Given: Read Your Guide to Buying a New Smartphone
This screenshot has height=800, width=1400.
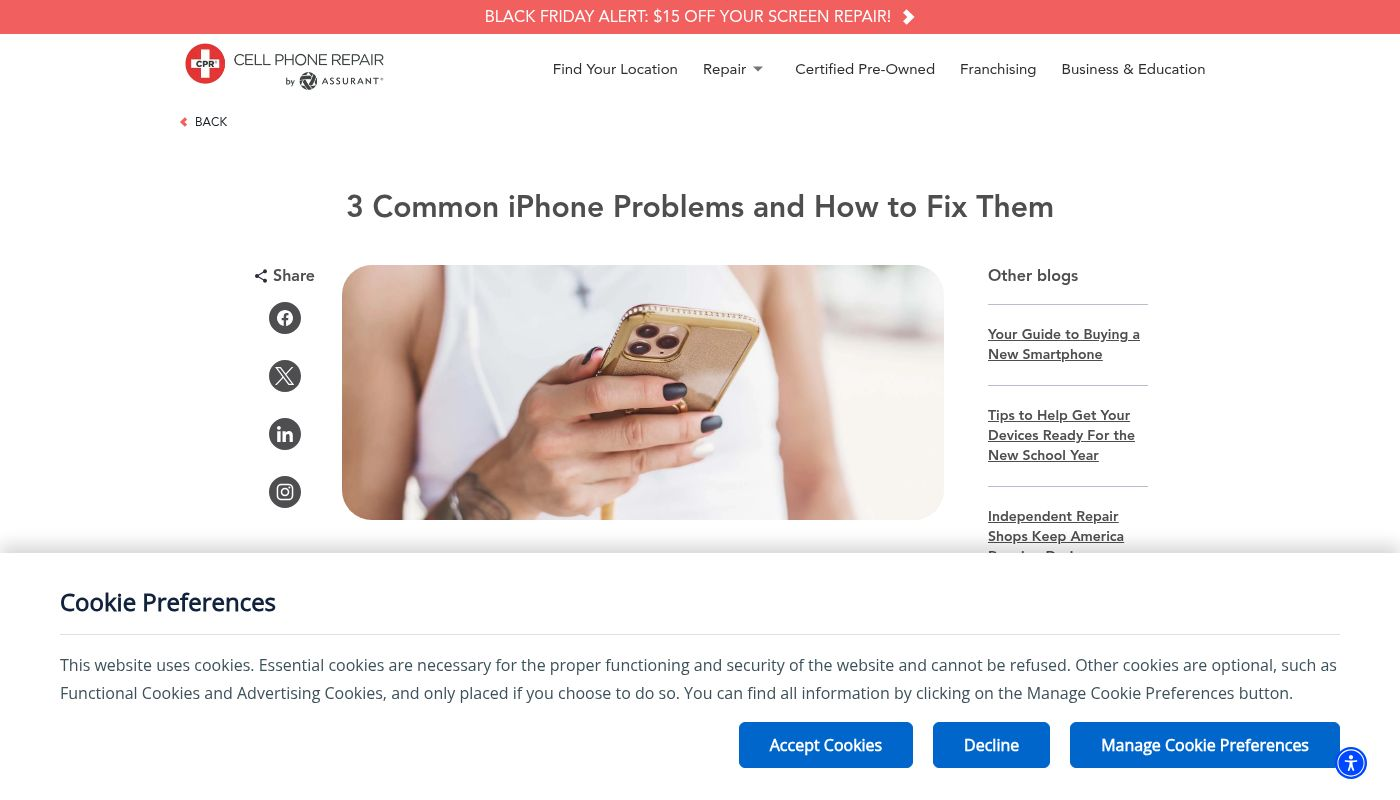Looking at the screenshot, I should click(1064, 344).
